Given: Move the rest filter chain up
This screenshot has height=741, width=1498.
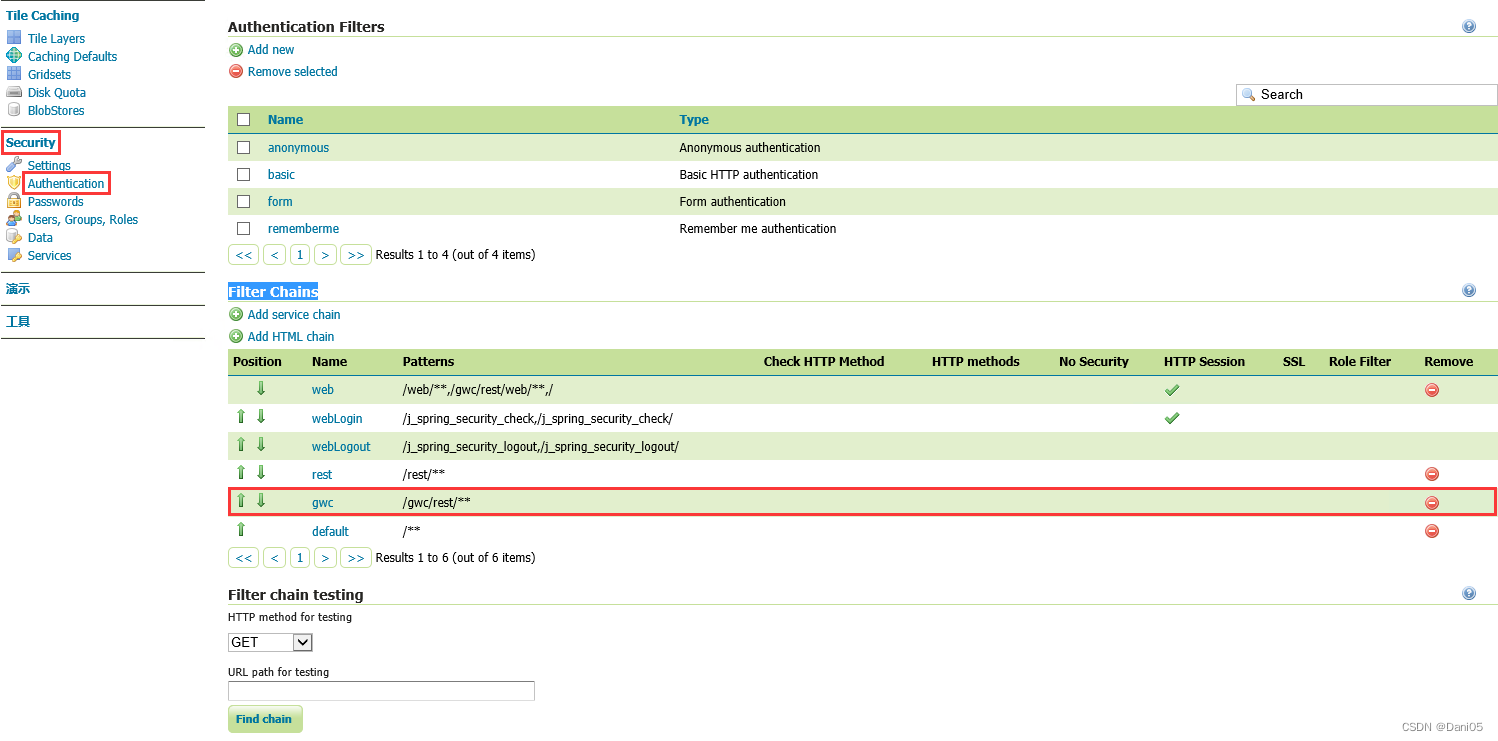Looking at the screenshot, I should coord(241,472).
